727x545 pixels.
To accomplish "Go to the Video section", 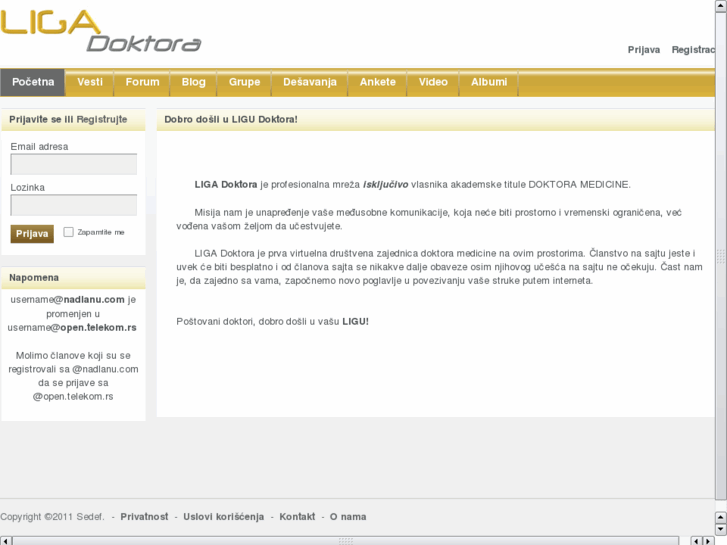I will point(433,82).
